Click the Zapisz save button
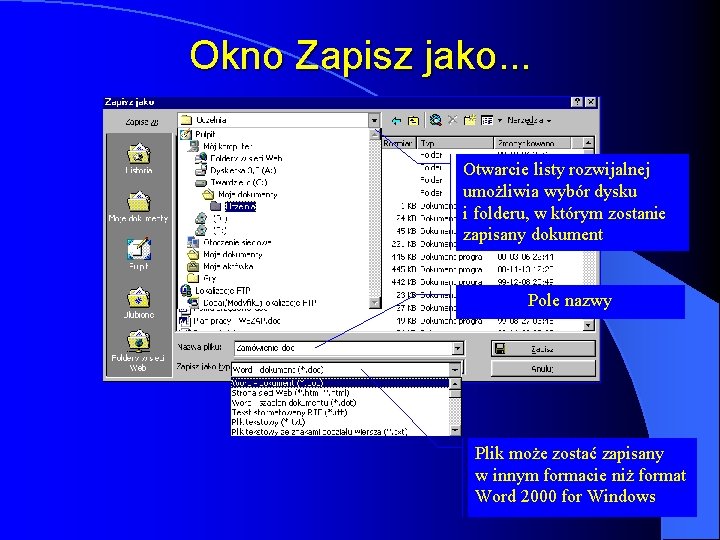This screenshot has height=540, width=720. pos(543,349)
